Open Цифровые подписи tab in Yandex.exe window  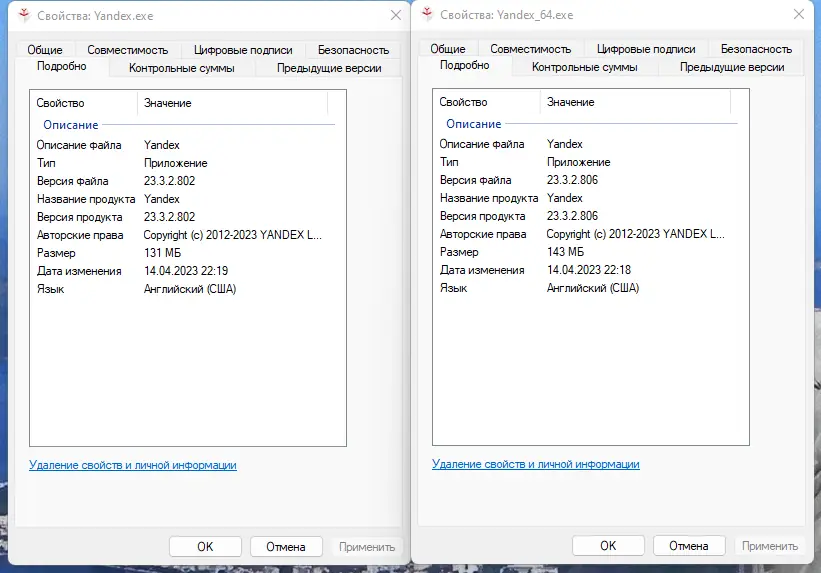[x=245, y=49]
